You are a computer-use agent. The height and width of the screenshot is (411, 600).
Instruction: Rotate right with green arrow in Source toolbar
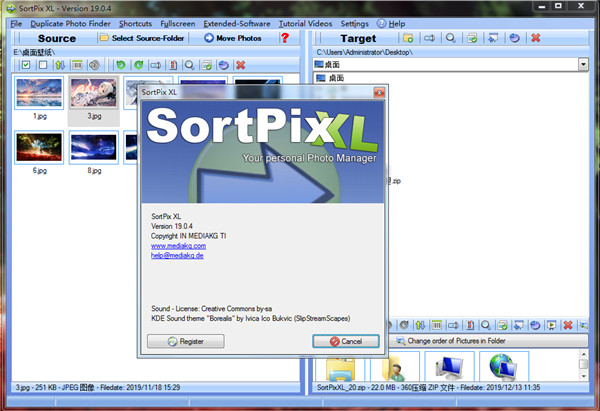click(139, 65)
